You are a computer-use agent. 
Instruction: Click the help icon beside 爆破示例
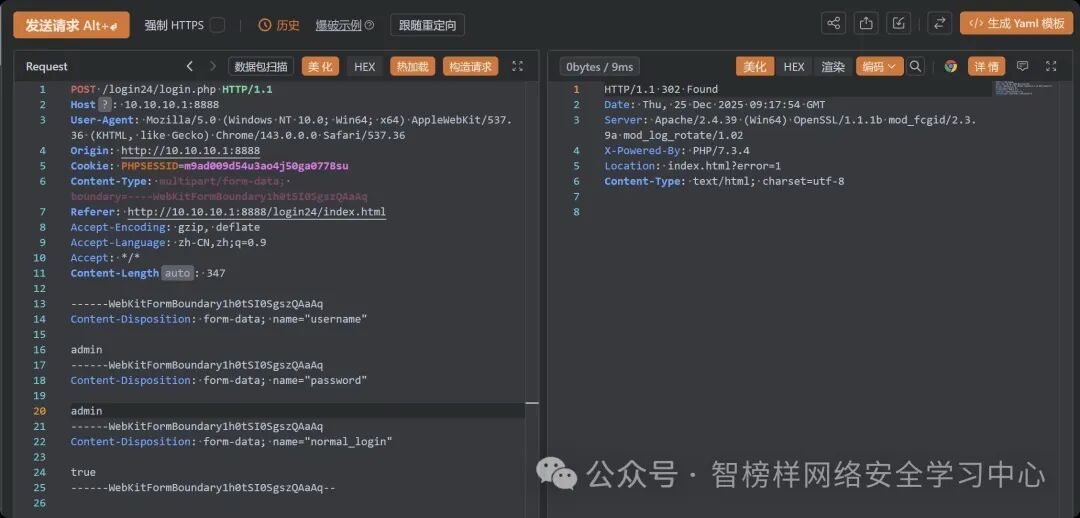point(369,25)
